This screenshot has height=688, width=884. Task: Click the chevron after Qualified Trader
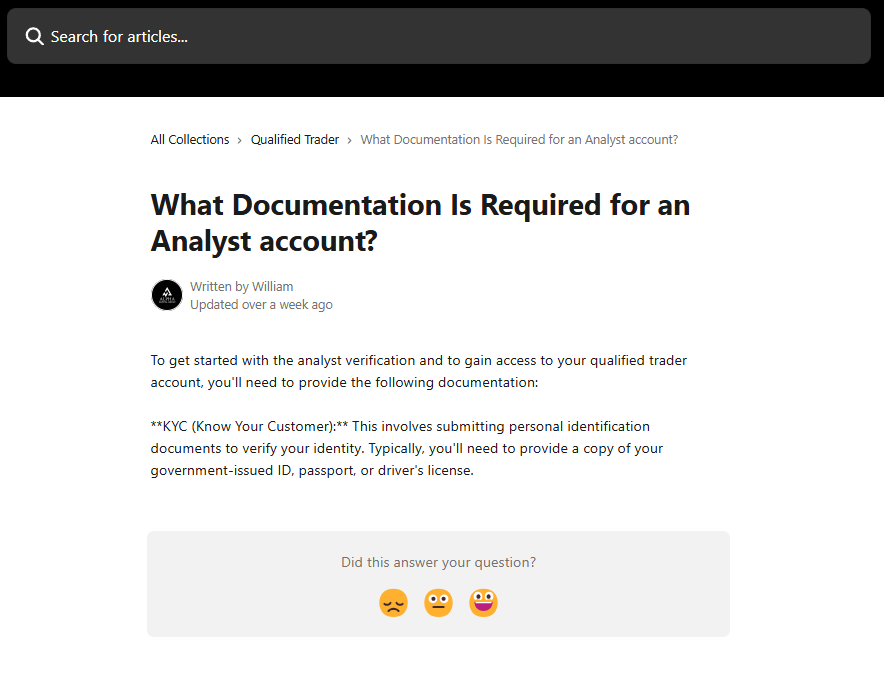point(350,140)
